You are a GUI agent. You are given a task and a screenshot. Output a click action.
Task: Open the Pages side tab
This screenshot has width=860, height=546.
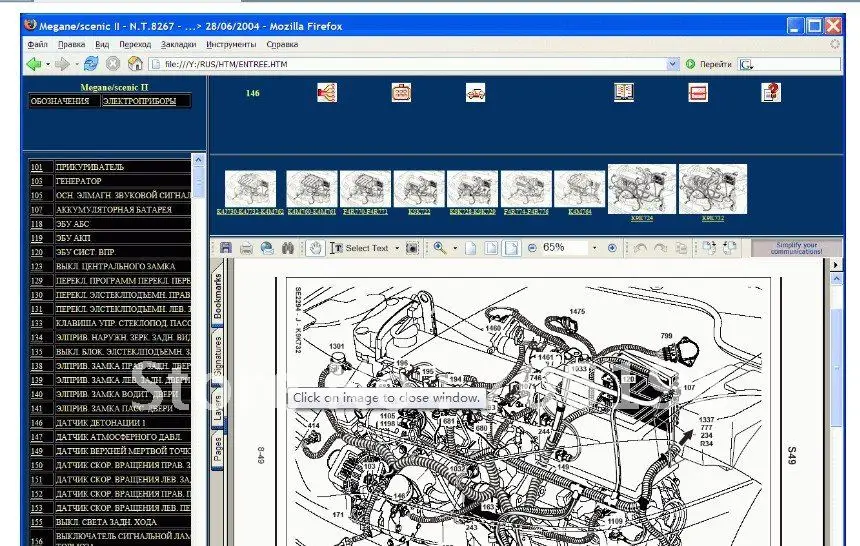[x=217, y=449]
